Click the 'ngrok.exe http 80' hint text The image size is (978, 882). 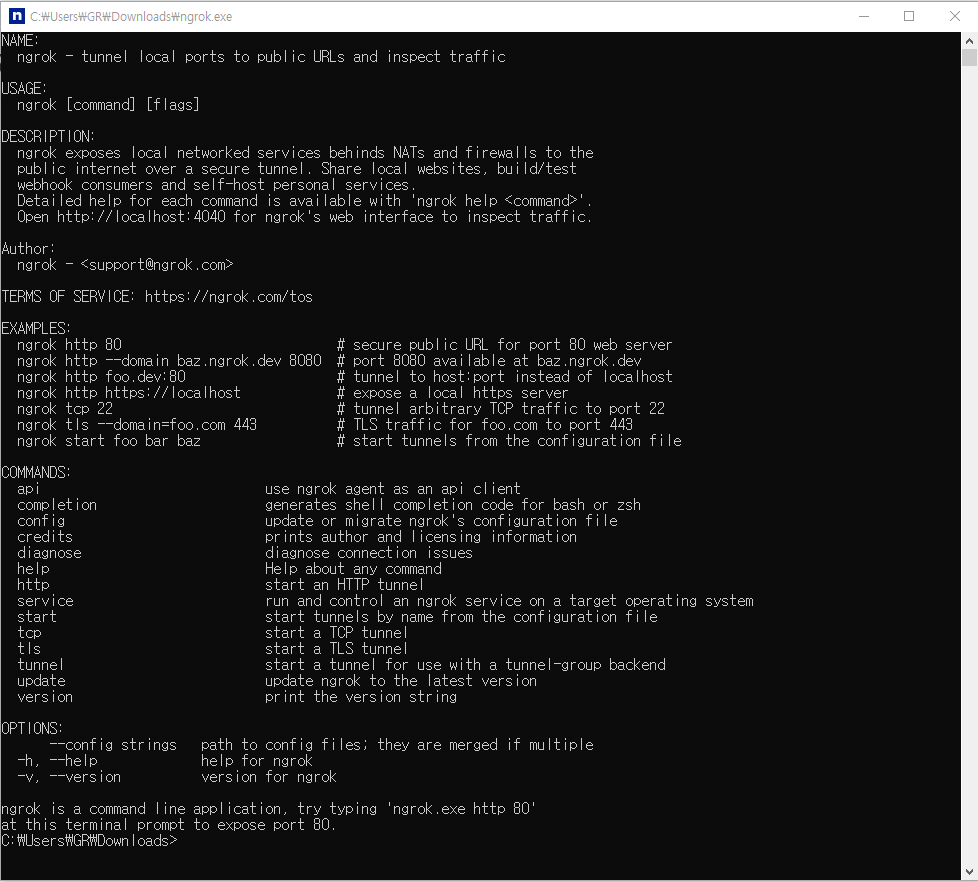(x=461, y=809)
